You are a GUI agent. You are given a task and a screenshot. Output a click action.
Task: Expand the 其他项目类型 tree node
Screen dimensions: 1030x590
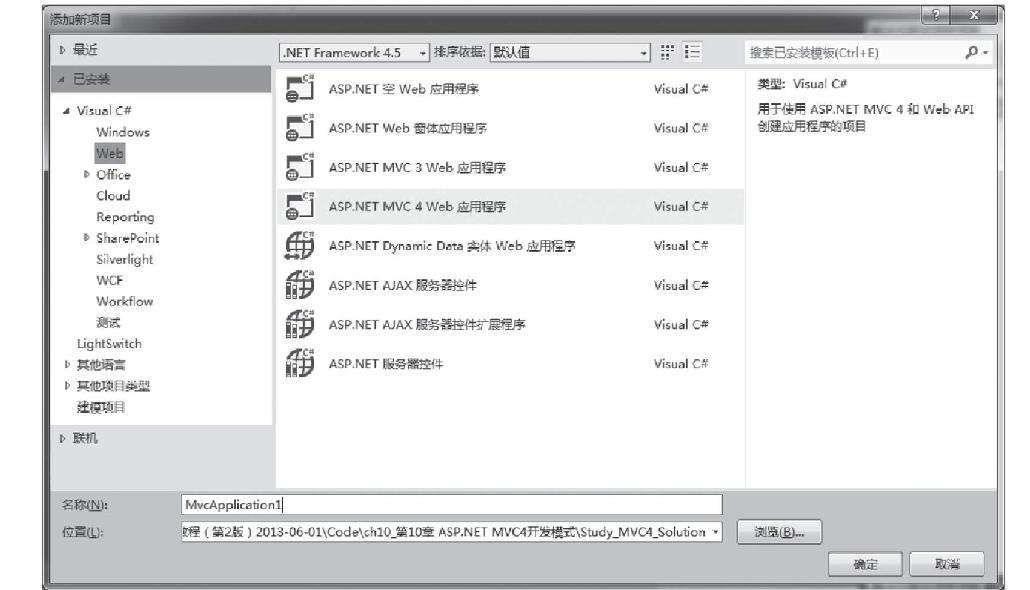click(x=67, y=386)
